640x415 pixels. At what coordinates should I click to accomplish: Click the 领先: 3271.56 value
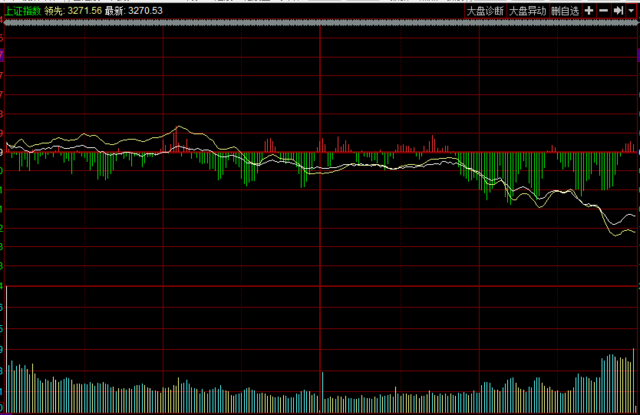73,11
